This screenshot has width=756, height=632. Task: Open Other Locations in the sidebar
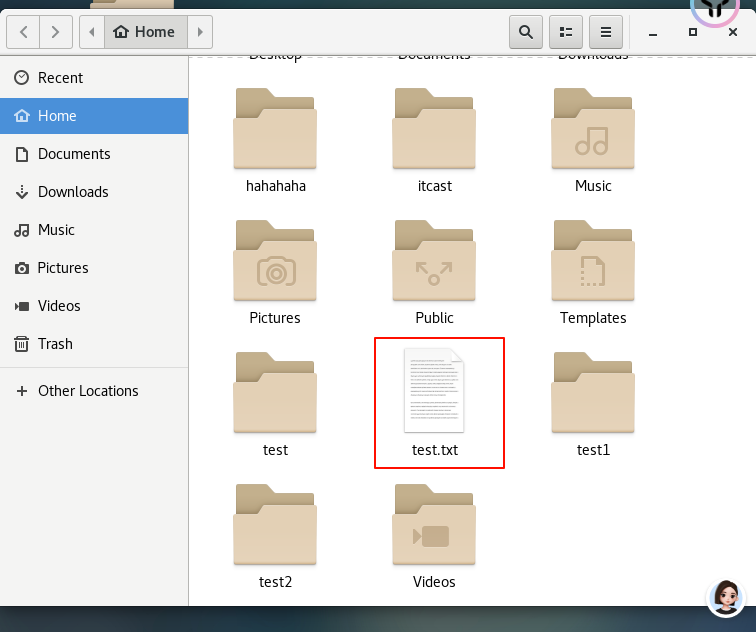(x=94, y=391)
